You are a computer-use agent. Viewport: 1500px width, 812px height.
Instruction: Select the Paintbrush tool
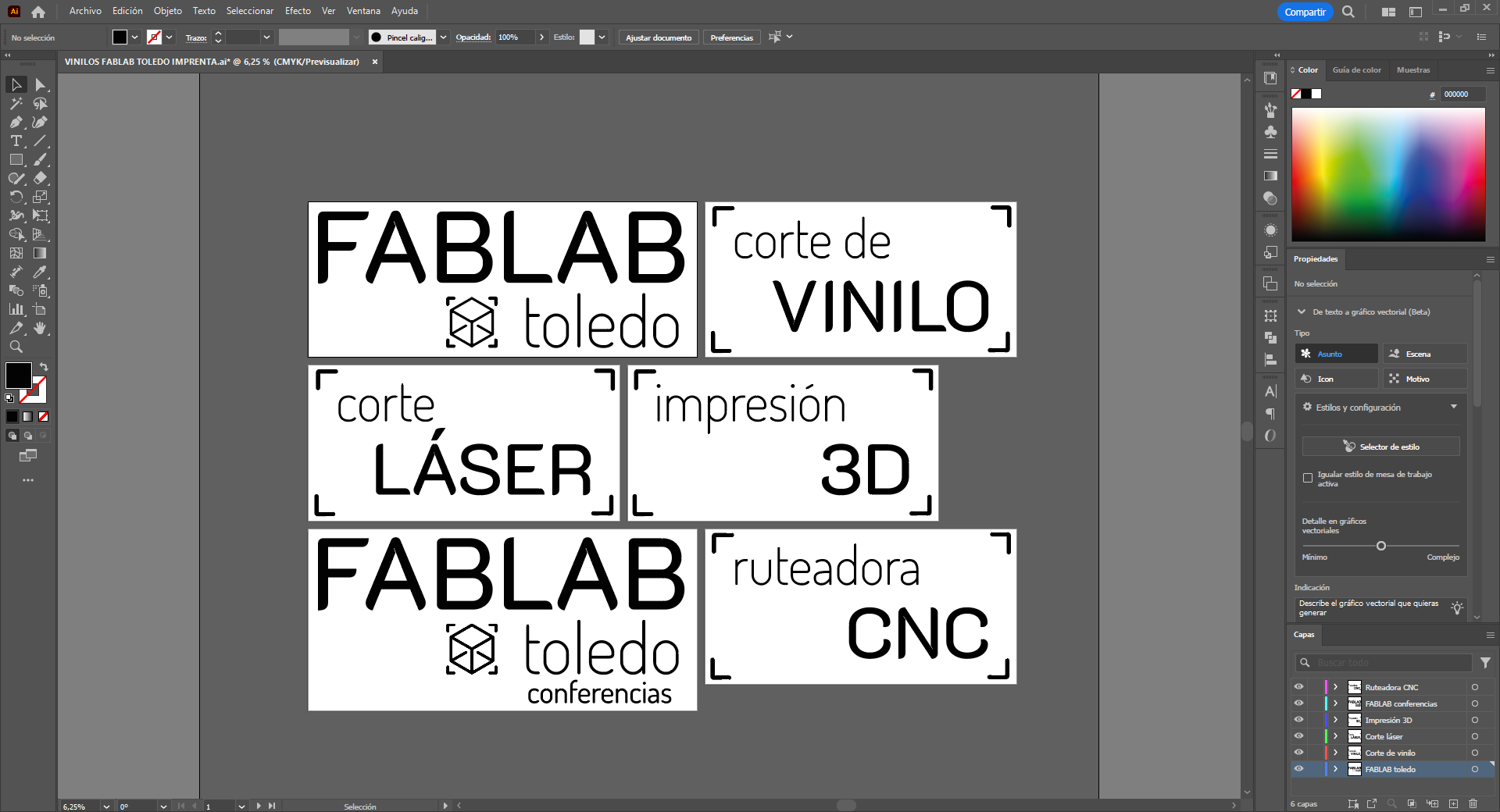41,159
